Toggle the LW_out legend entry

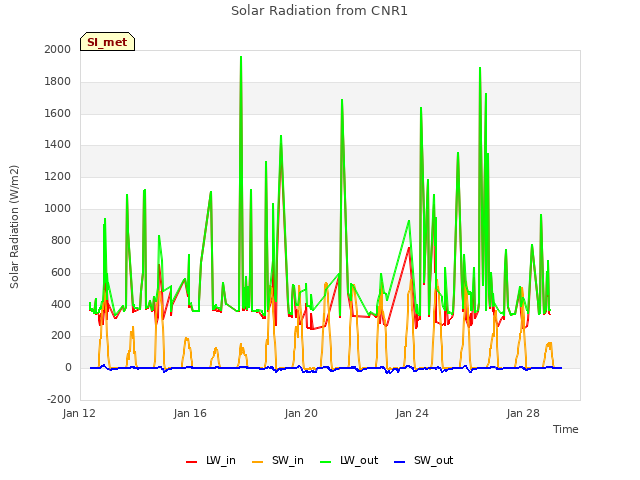click(x=349, y=460)
